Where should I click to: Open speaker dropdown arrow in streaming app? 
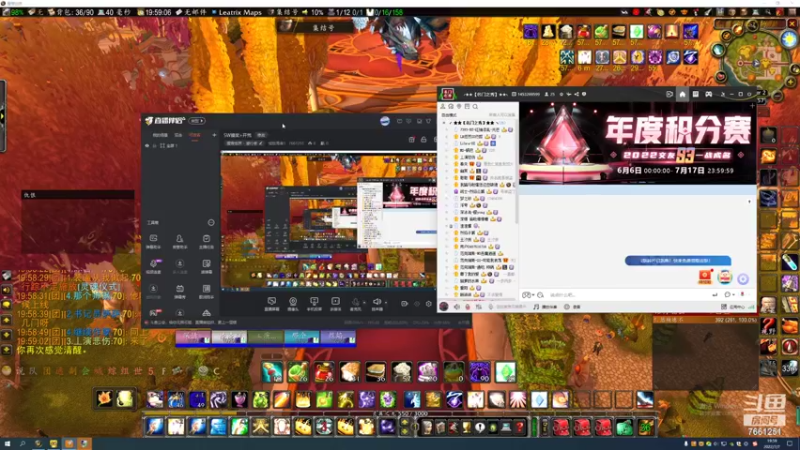pos(385,302)
